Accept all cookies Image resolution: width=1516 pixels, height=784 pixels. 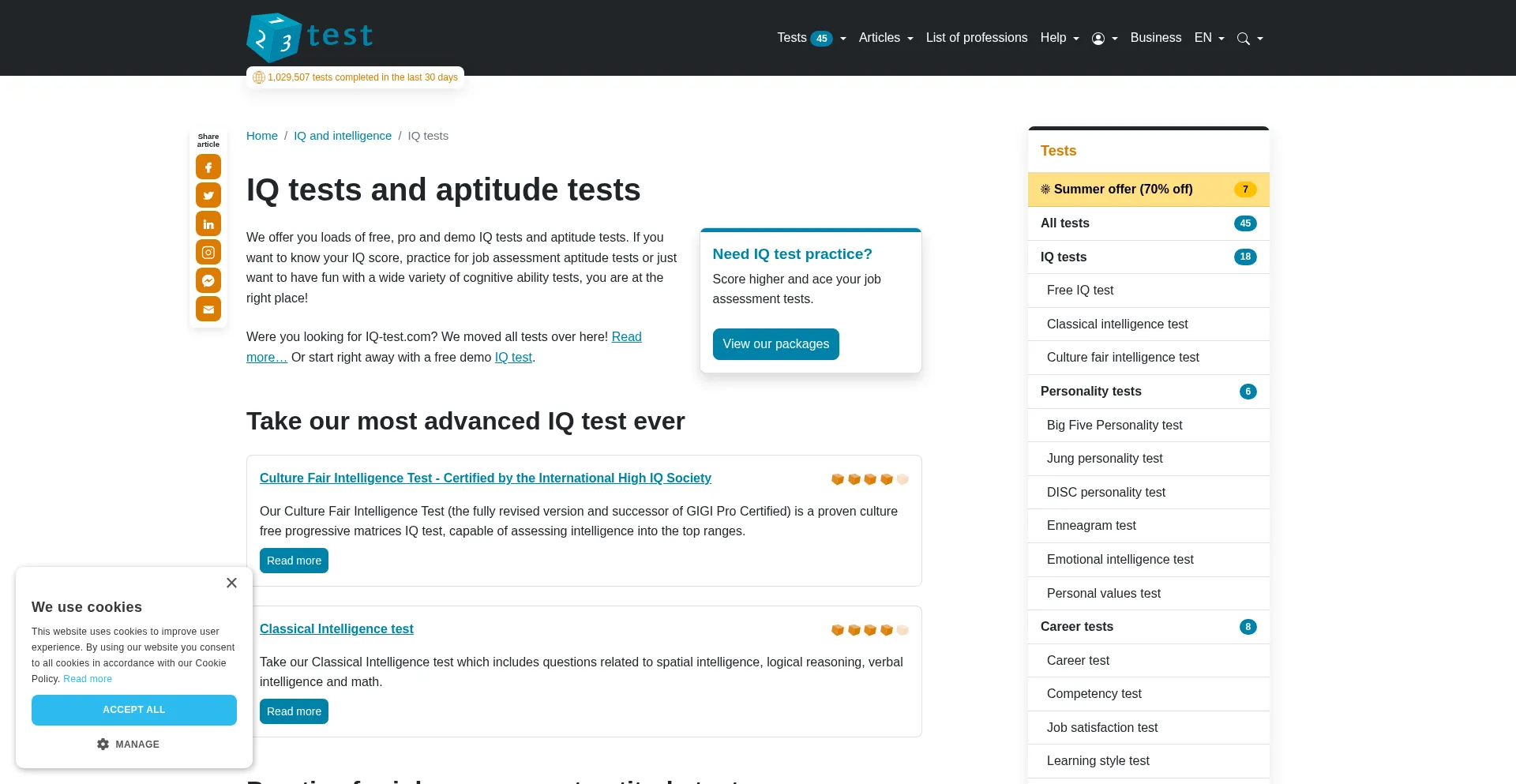pos(134,710)
